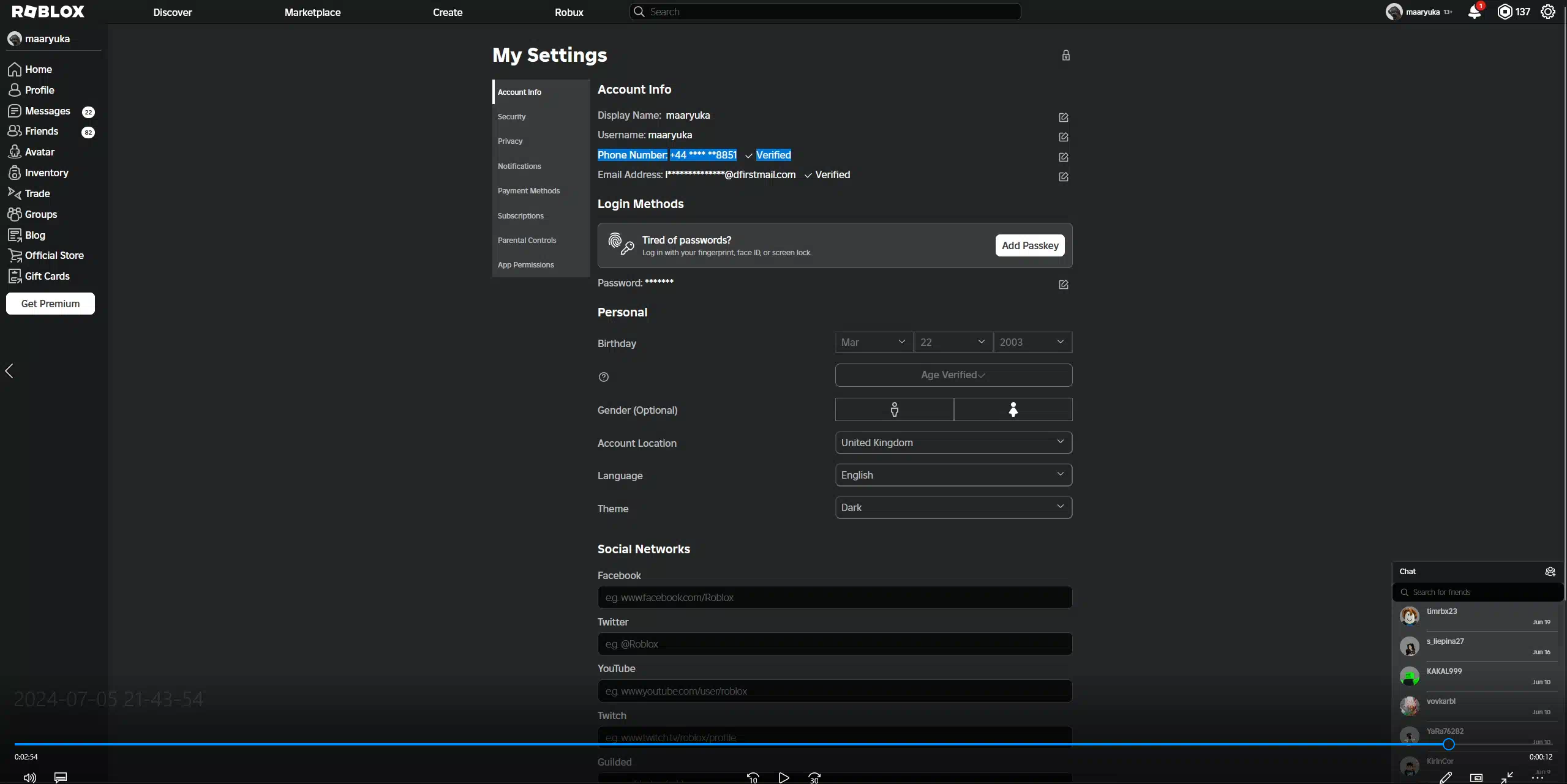Click the video player pencil edit icon

tap(1446, 777)
